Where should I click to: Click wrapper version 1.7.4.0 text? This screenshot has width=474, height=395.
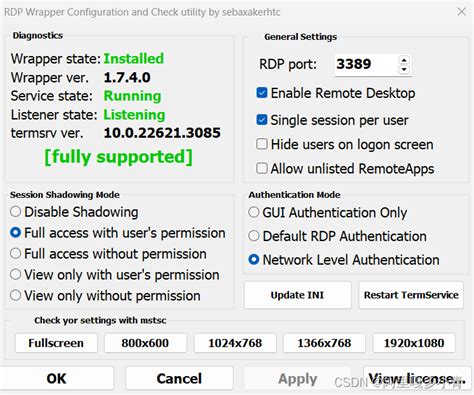(127, 77)
